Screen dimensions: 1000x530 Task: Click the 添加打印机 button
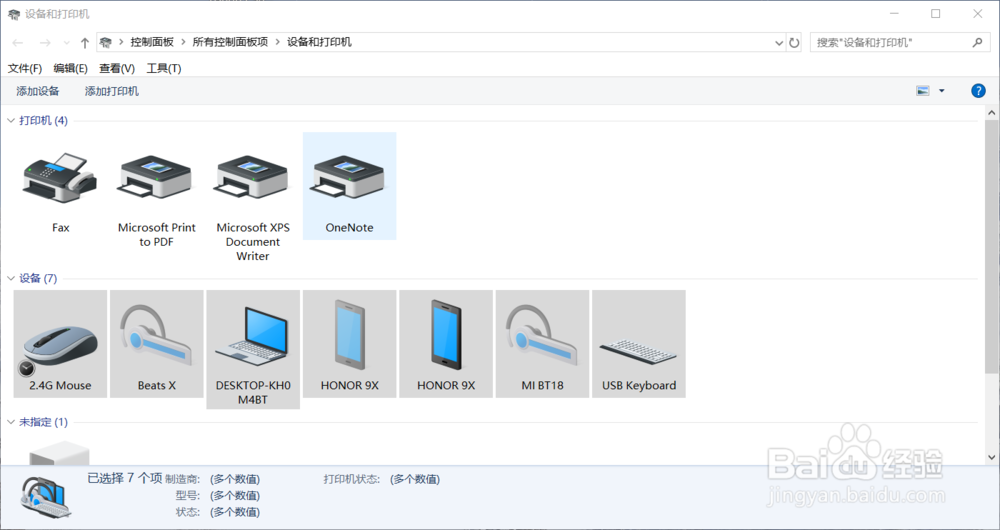(x=112, y=91)
